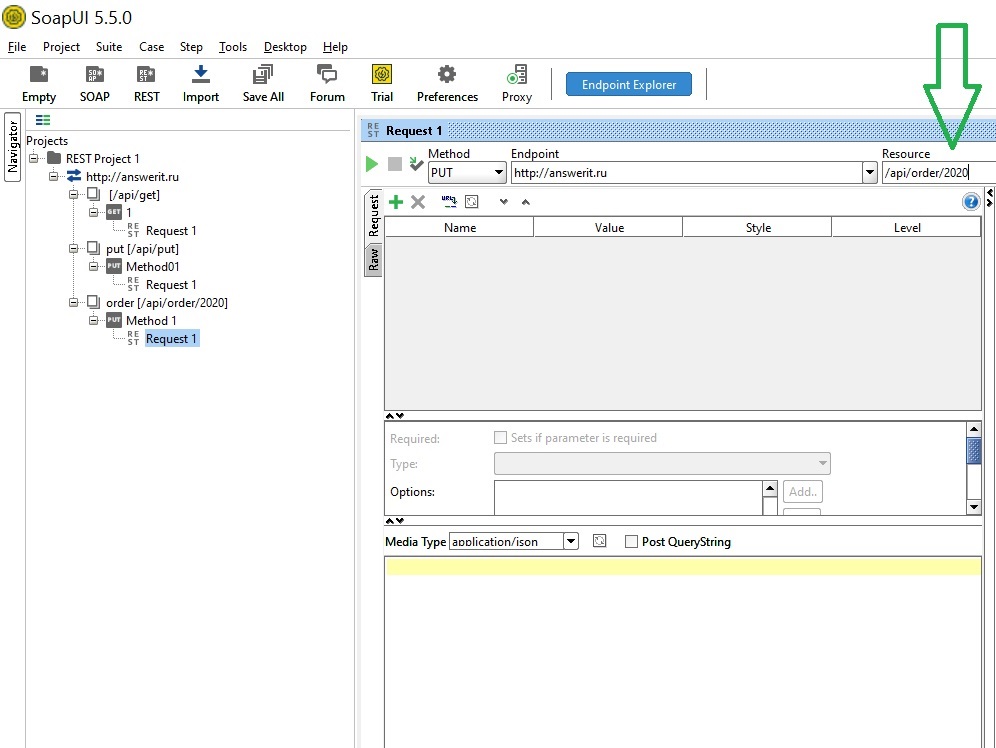The image size is (996, 748).
Task: Click the Resource path input field
Action: [x=939, y=173]
